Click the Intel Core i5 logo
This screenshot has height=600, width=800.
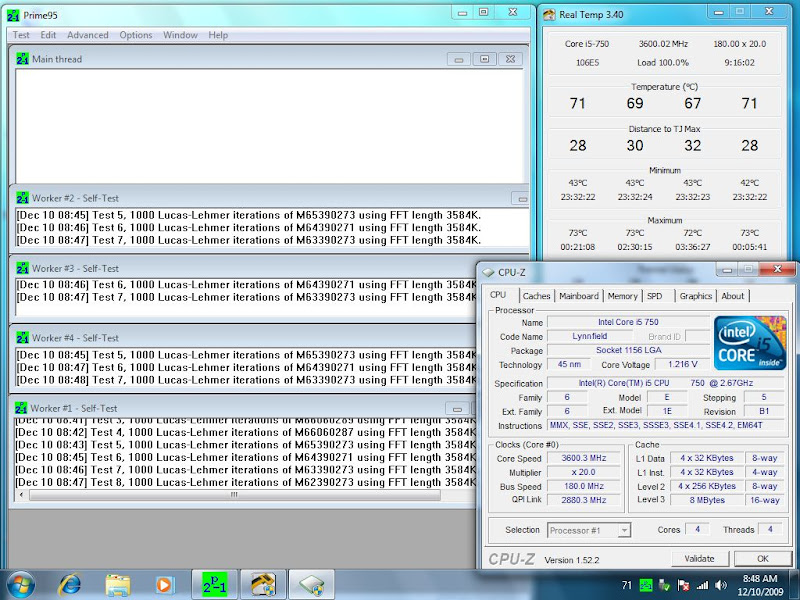click(x=748, y=343)
